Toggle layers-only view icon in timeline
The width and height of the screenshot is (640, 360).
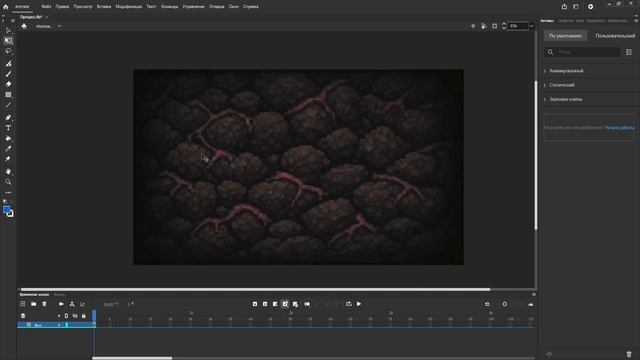tap(23, 316)
